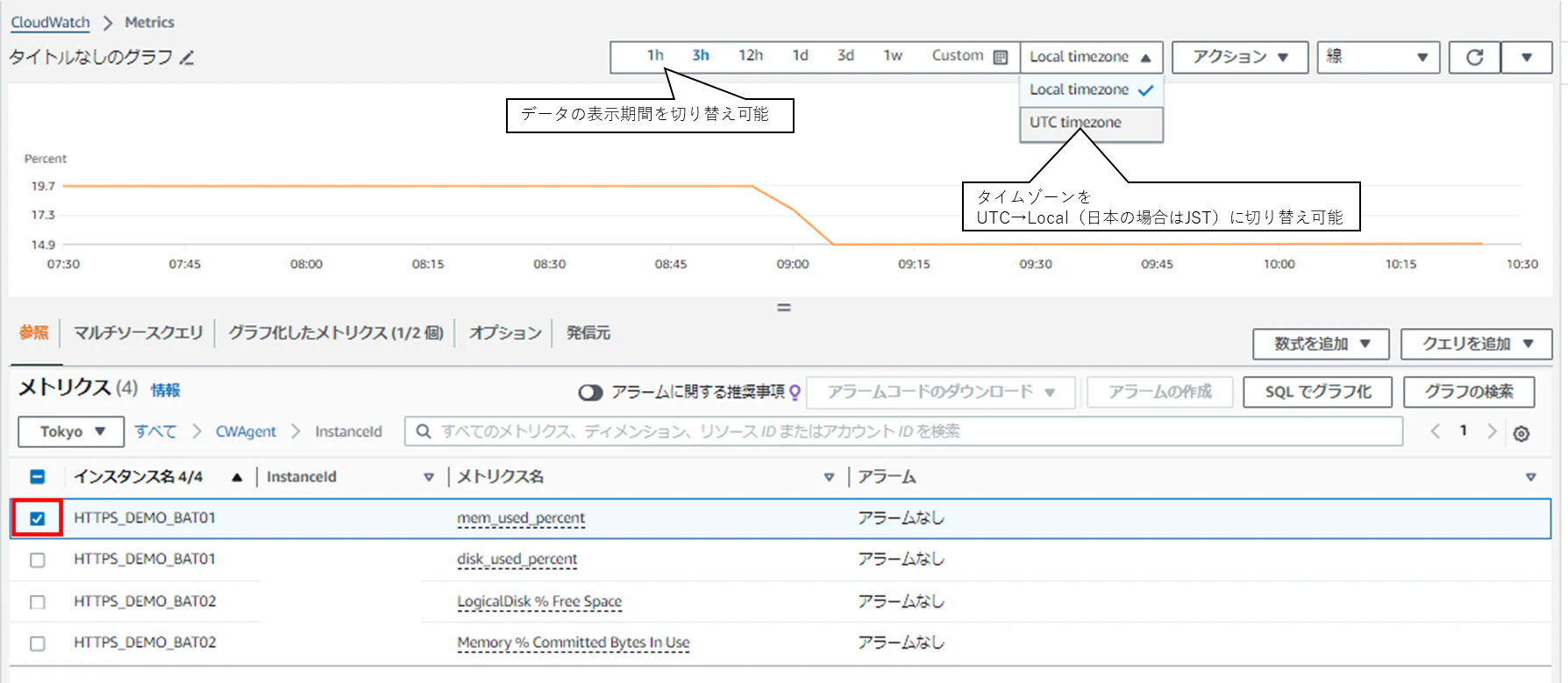1568x683 pixels.
Task: Open the 情報 link next to メトリクス
Action: click(165, 390)
